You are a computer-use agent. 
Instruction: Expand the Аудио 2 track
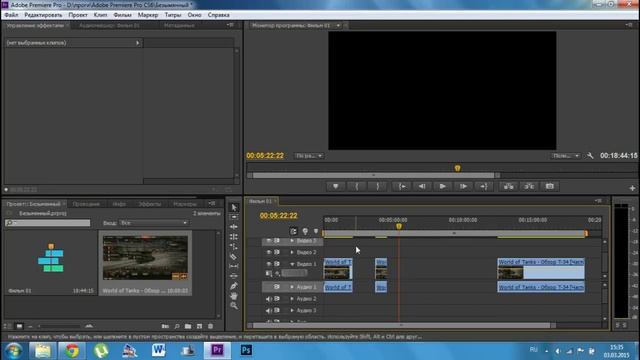(292, 299)
